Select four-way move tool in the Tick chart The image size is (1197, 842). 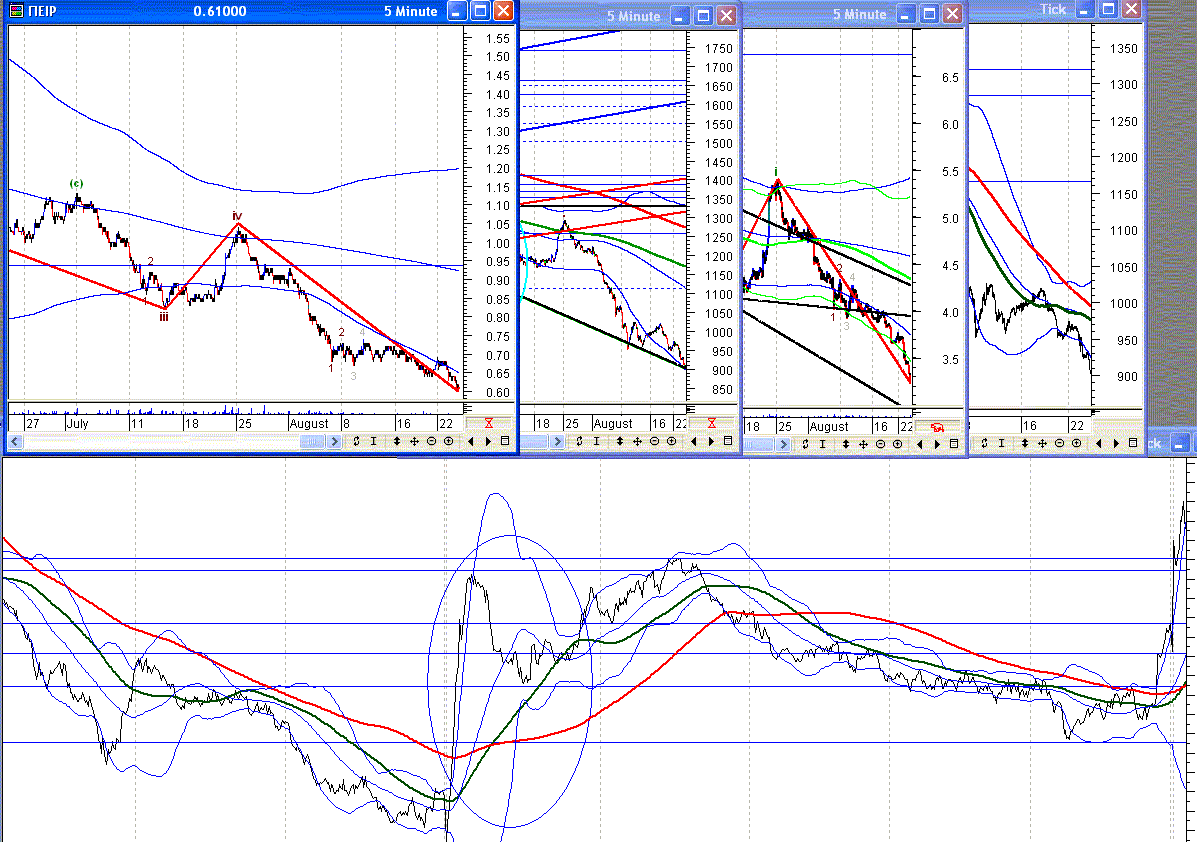[1042, 443]
